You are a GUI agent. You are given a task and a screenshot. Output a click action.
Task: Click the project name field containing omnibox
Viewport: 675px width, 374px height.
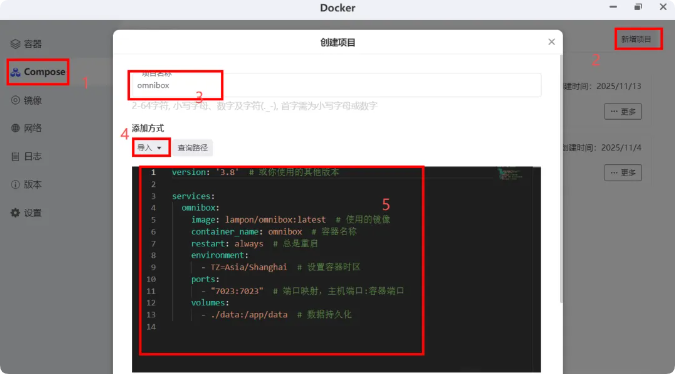click(x=336, y=85)
